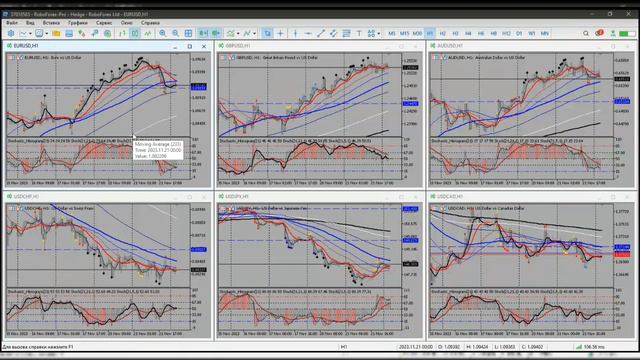The height and width of the screenshot is (360, 640).
Task: Toggle chart auto scroll
Action: (x=203, y=33)
